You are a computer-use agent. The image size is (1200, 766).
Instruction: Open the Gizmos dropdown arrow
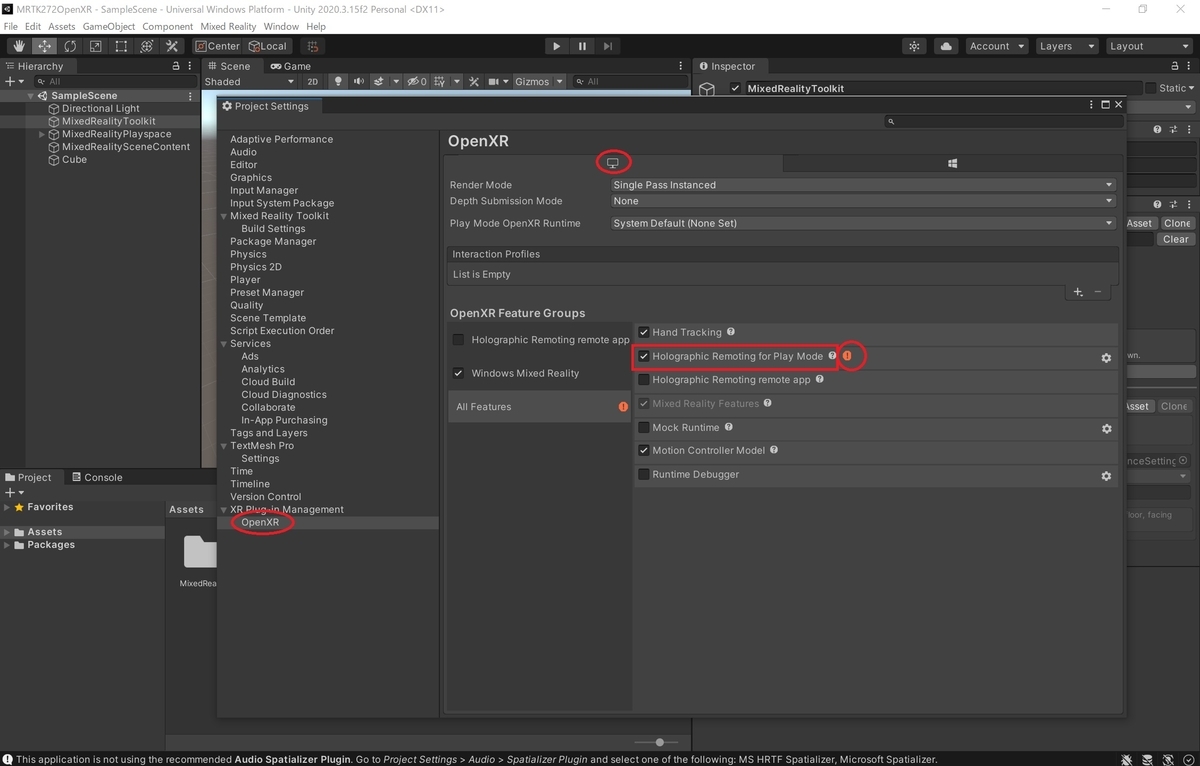click(560, 82)
